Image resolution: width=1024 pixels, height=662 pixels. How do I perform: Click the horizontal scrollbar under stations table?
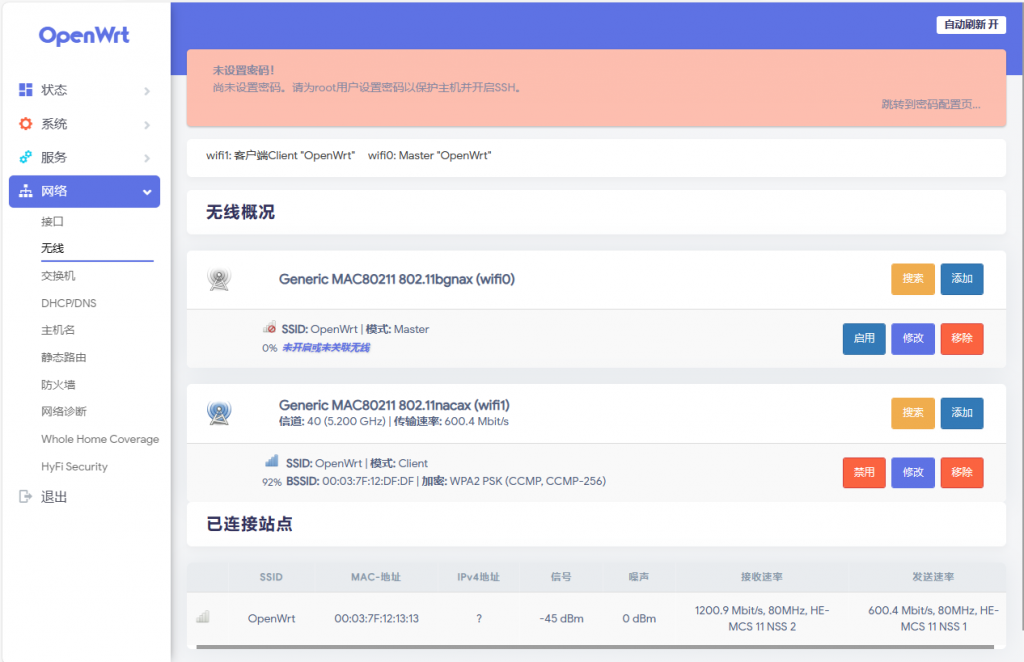point(595,647)
